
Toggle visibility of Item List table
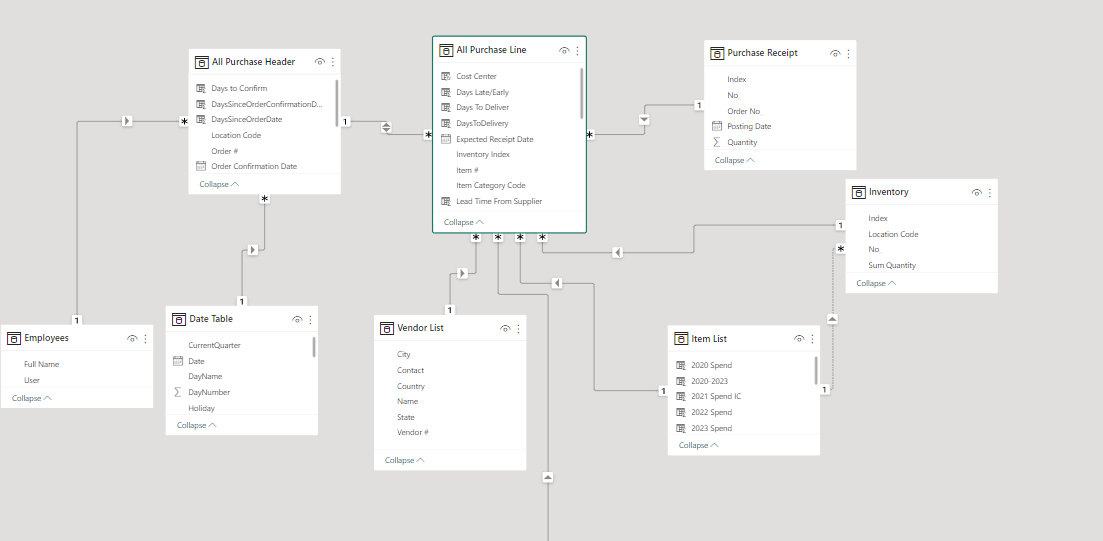click(x=799, y=339)
